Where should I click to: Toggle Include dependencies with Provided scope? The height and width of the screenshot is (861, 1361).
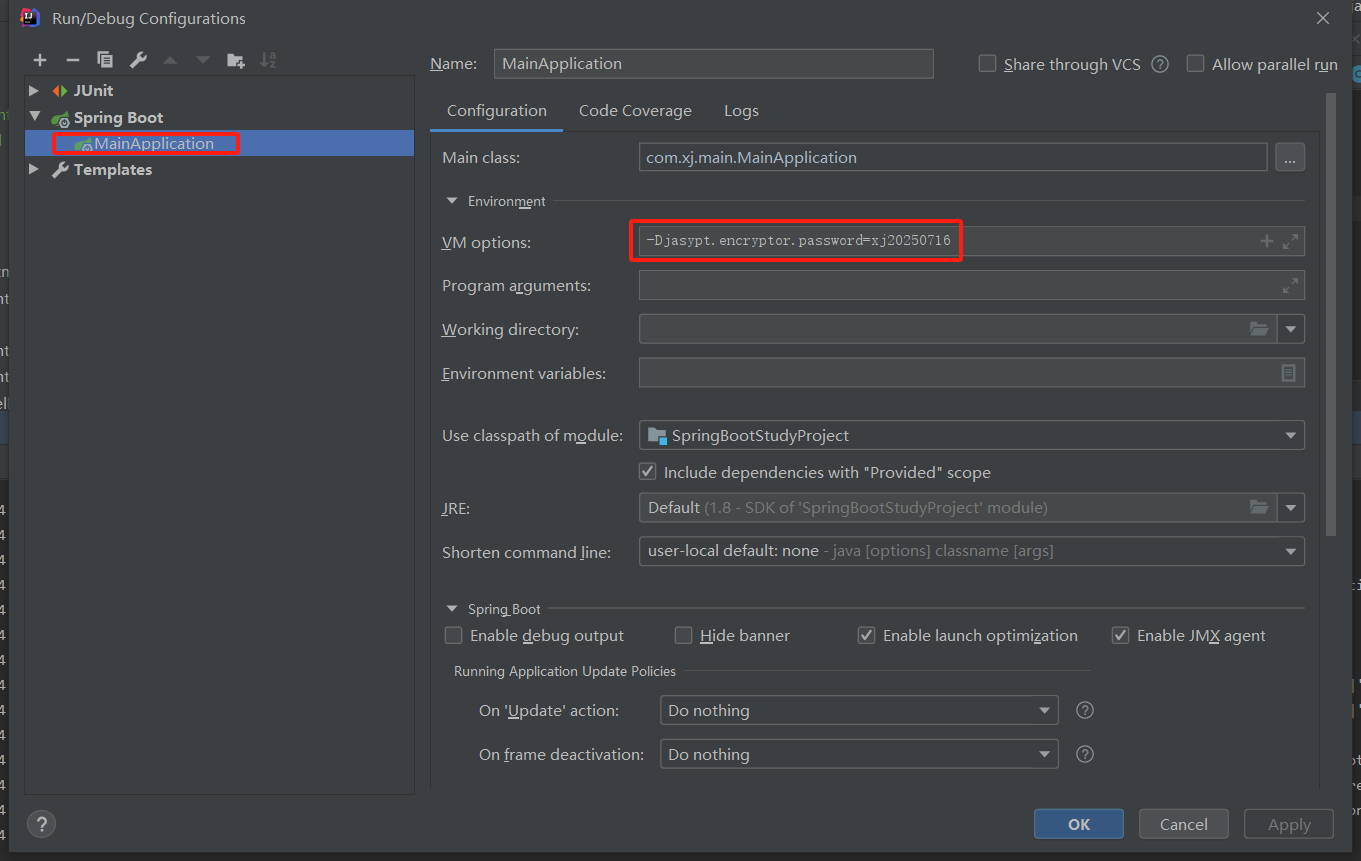(x=648, y=472)
